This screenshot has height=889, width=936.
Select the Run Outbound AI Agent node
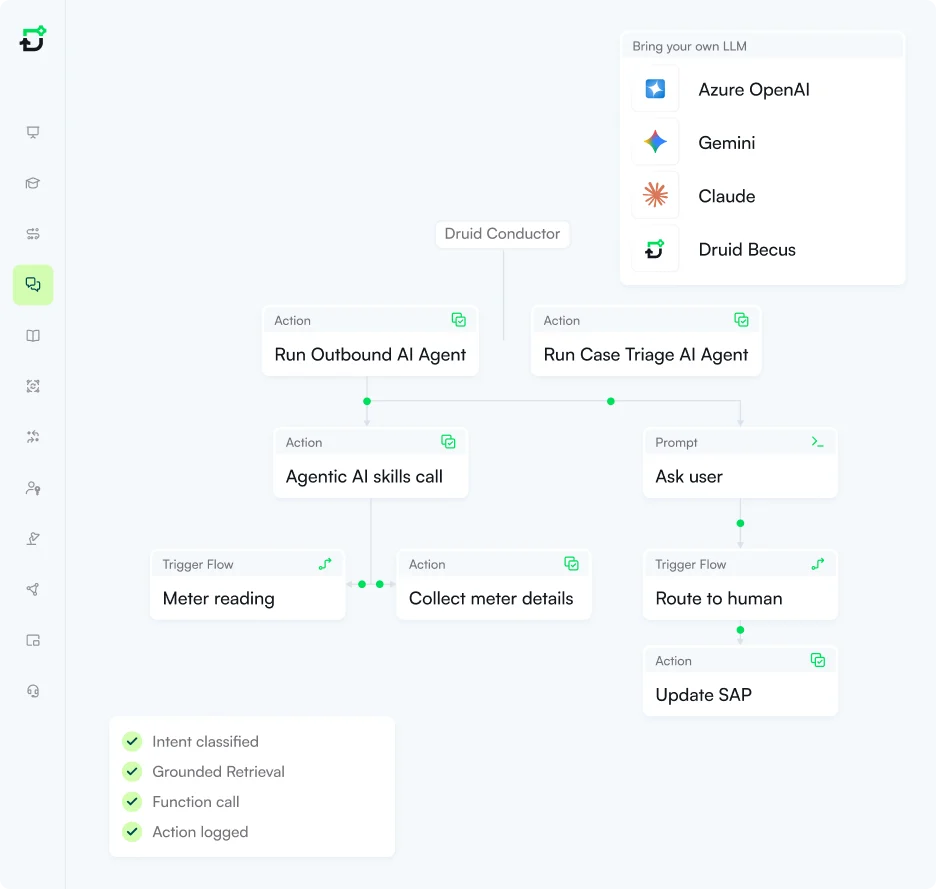[x=370, y=354]
